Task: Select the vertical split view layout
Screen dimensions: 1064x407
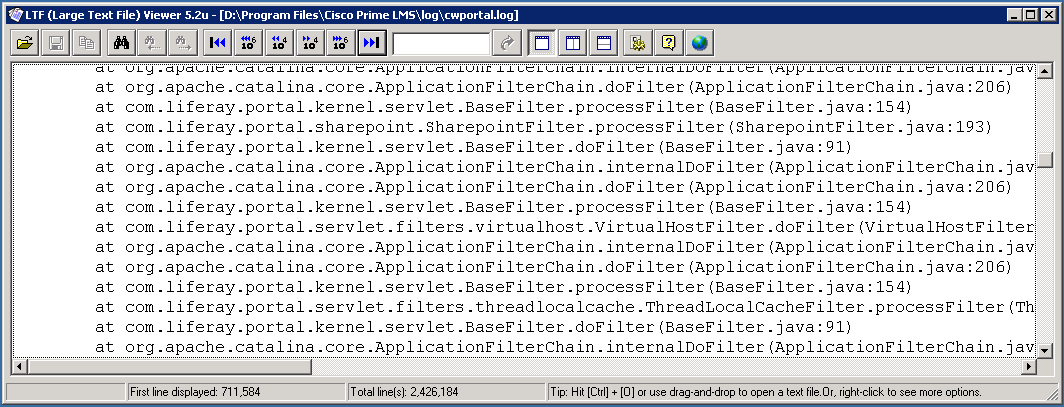Action: click(573, 43)
